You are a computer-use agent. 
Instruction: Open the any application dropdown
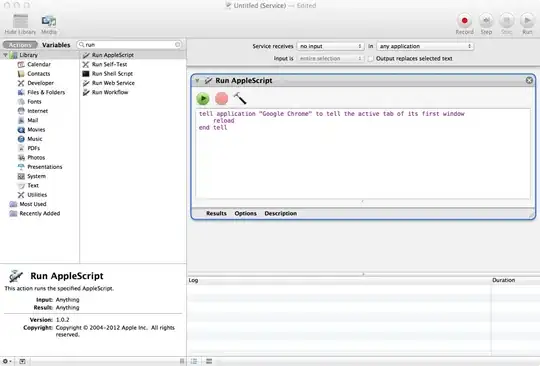[425, 46]
